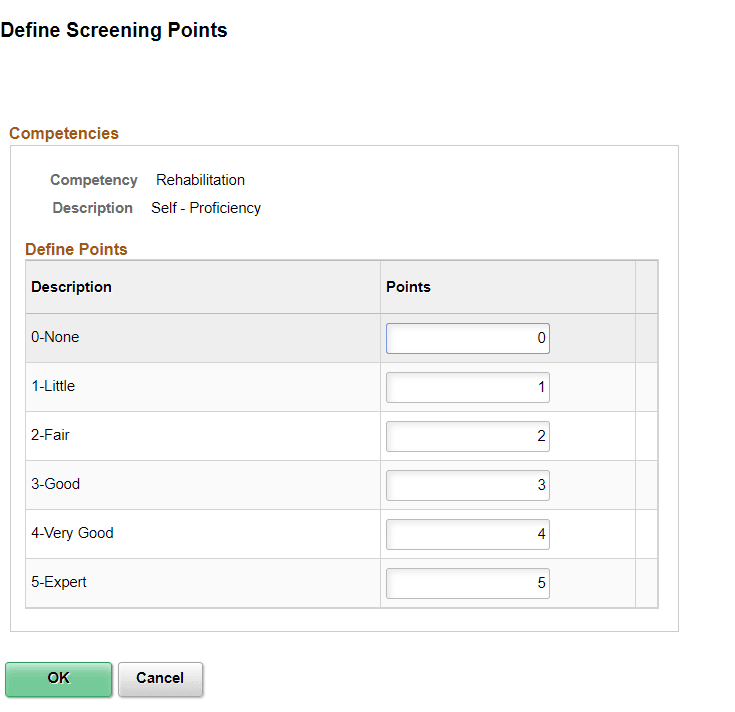
Task: Select the 2-Fair row label
Action: tap(51, 435)
